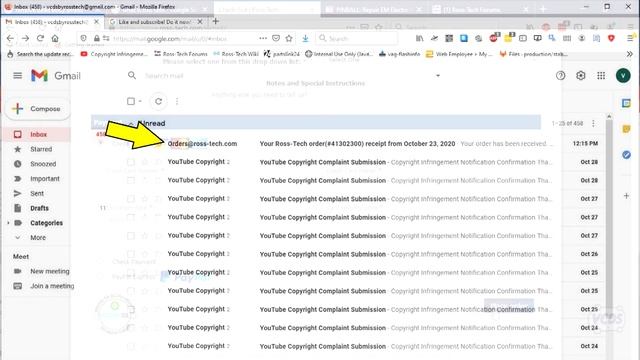Image resolution: width=640 pixels, height=360 pixels.
Task: Open Firefox downloads arrow
Action: pyautogui.click(x=305, y=38)
